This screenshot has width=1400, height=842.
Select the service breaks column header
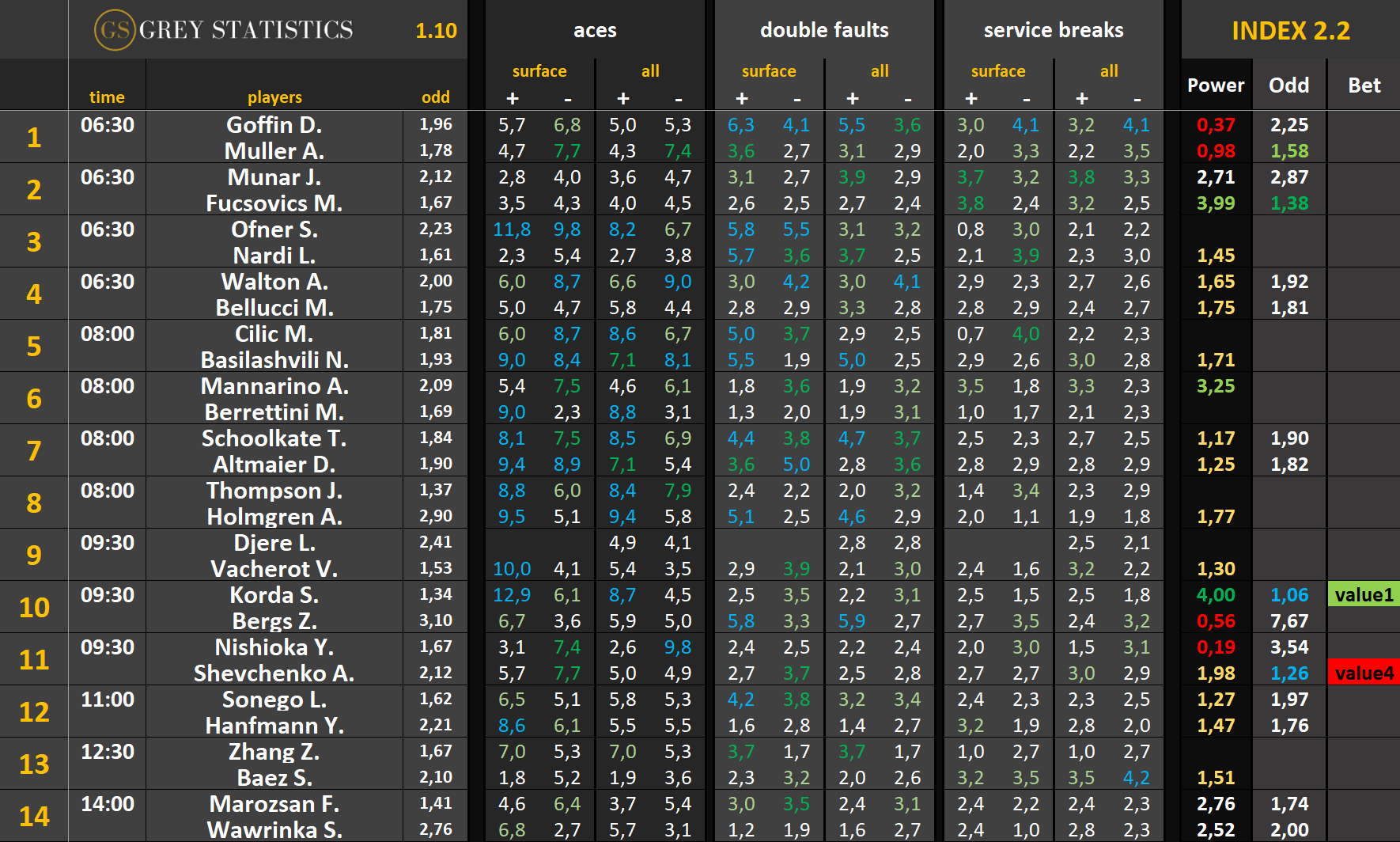1054,30
